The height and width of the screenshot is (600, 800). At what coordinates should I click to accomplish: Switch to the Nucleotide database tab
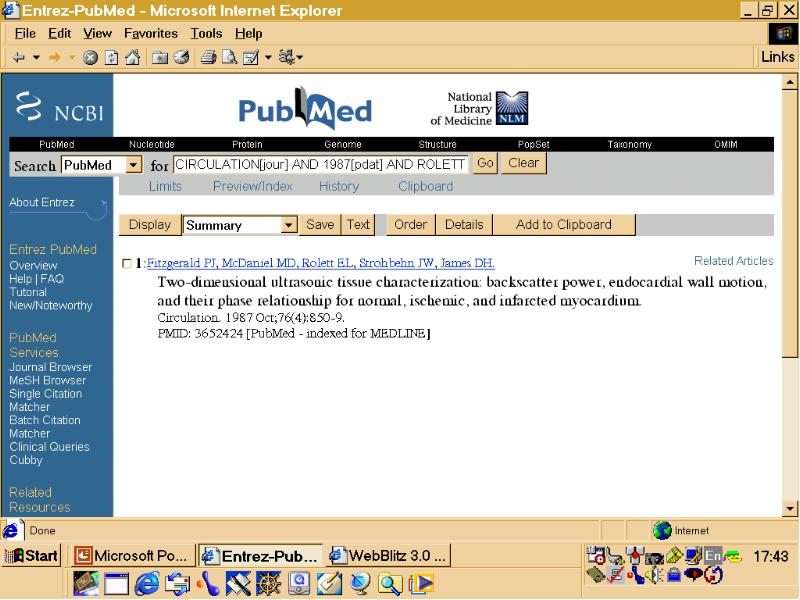152,144
